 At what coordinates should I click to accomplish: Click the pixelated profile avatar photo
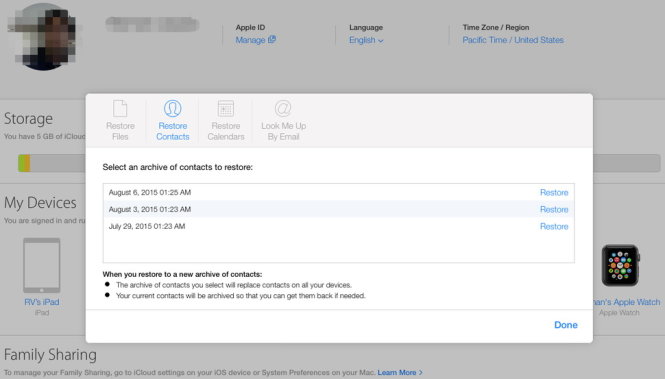[44, 37]
